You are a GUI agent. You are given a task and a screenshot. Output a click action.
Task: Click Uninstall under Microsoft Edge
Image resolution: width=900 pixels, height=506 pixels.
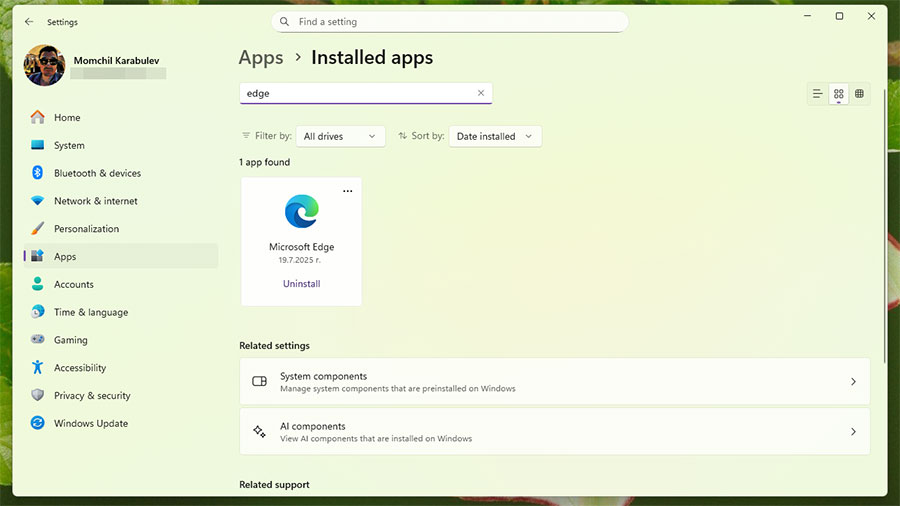click(301, 284)
